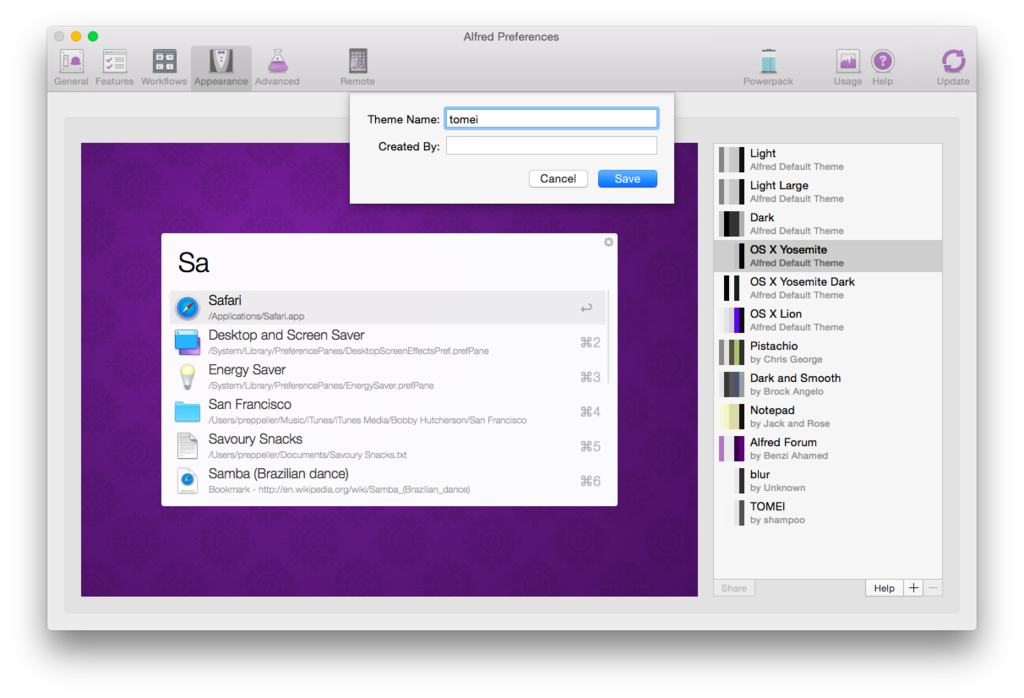This screenshot has height=698, width=1024.
Task: Click the Help button below theme list
Action: coord(884,588)
